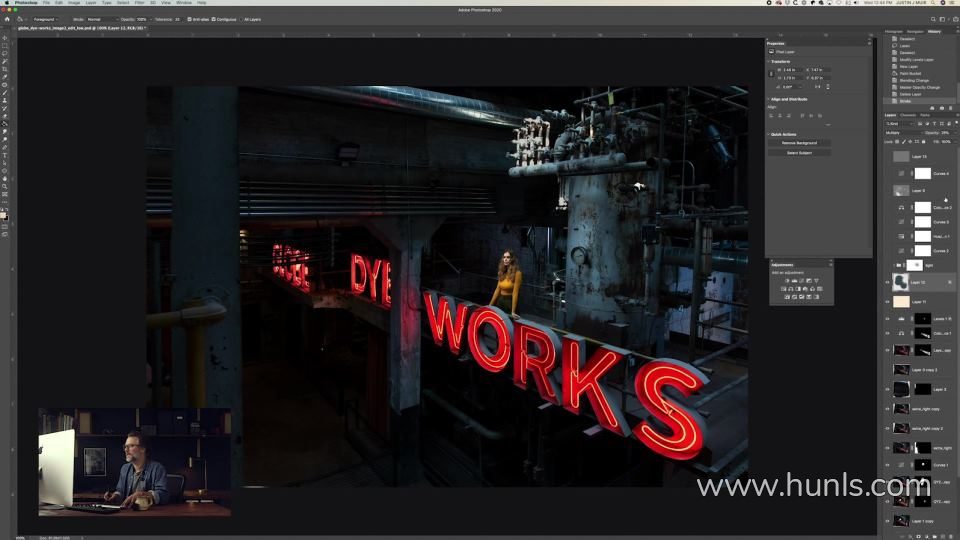
Task: Select the Layer 13 thumbnail
Action: click(x=901, y=156)
